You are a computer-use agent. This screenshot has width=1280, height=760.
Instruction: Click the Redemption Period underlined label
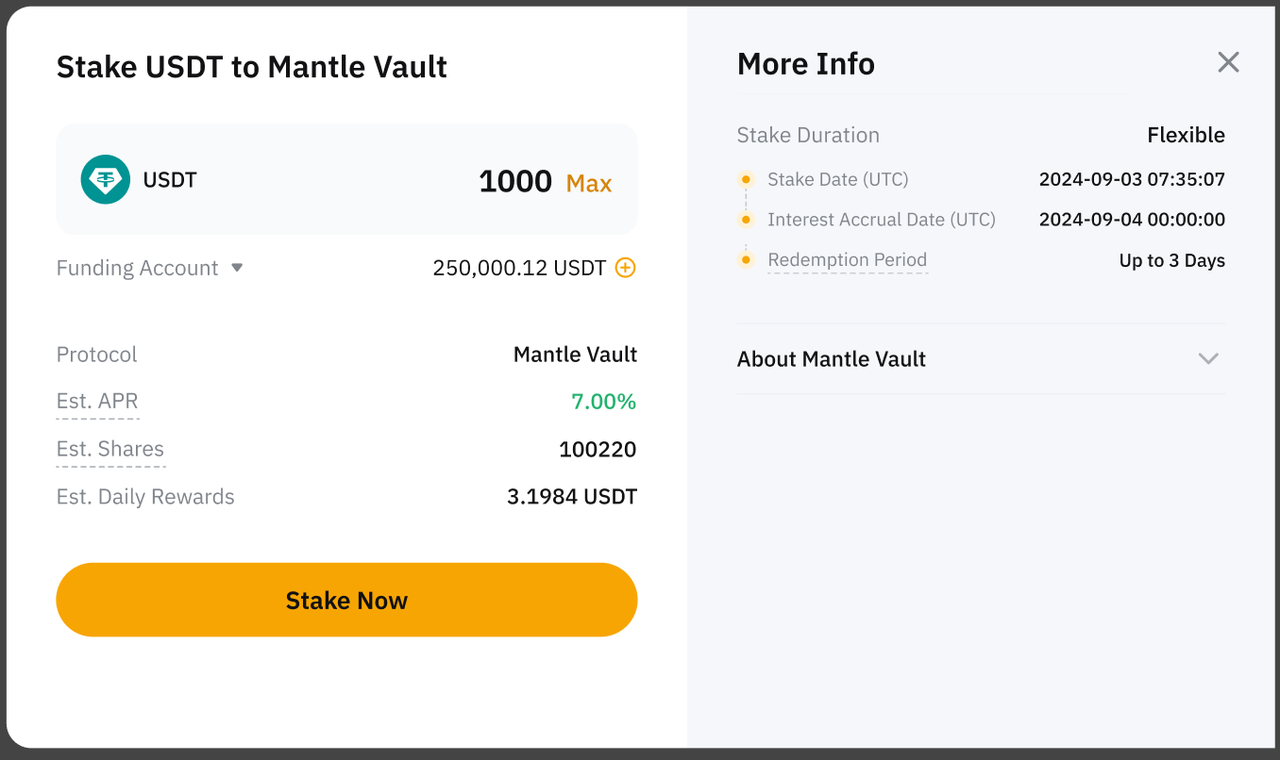[x=847, y=259]
